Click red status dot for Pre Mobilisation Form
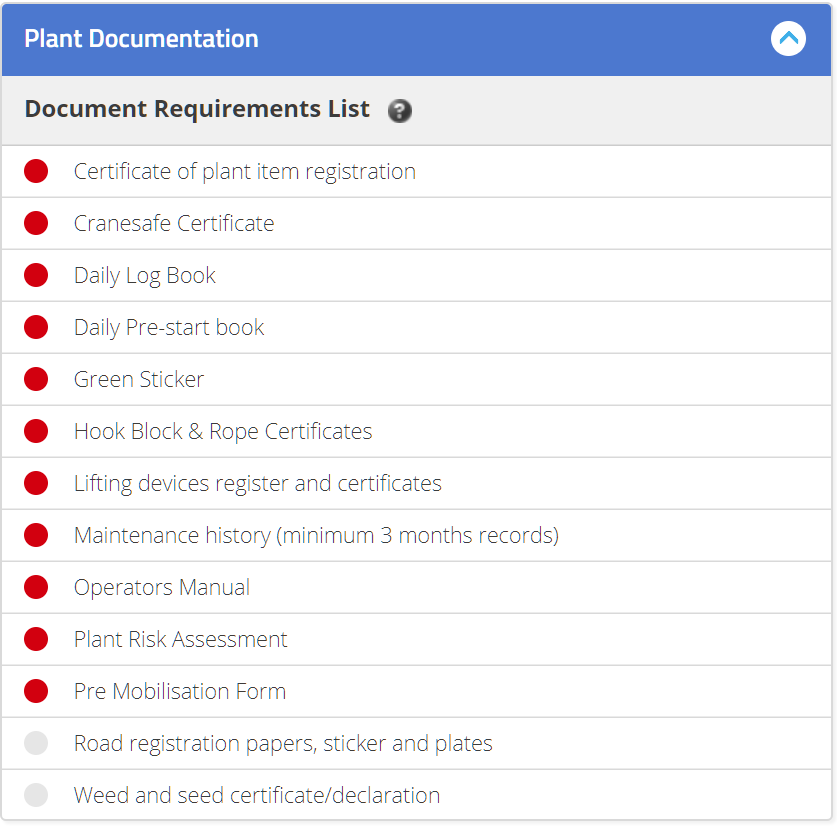Screen dimensions: 837x826 (x=36, y=691)
